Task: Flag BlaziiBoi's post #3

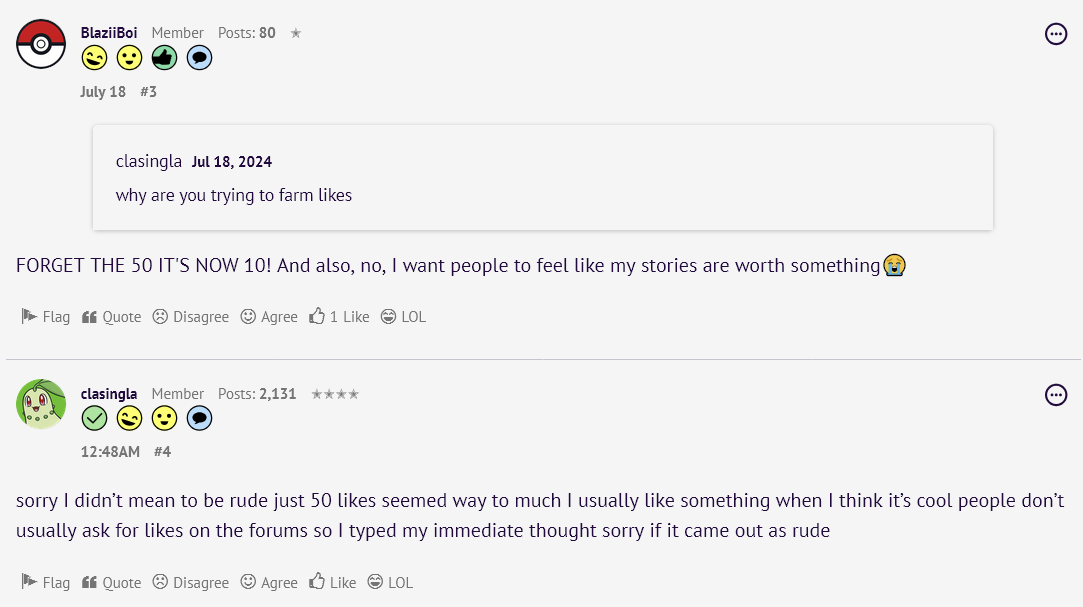Action: point(46,316)
